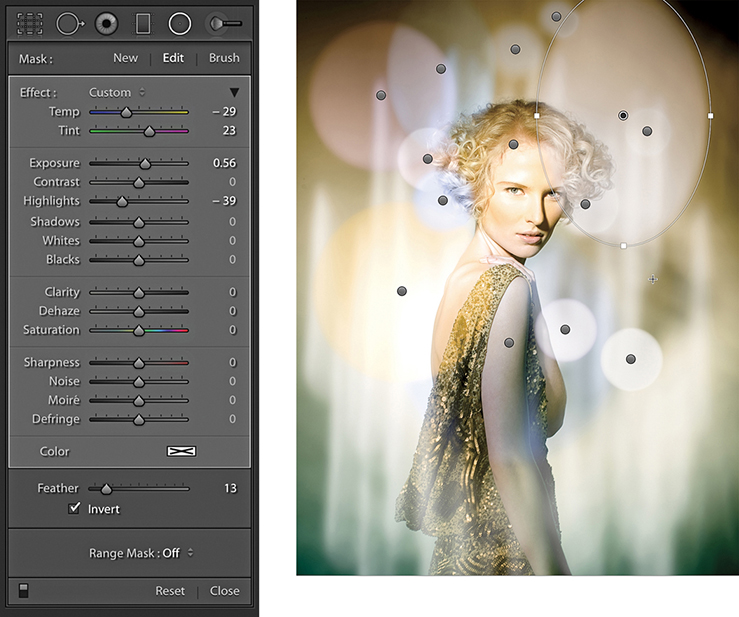Click the Exposure value 0.56 field
Screen dimensions: 739x617
coord(224,163)
